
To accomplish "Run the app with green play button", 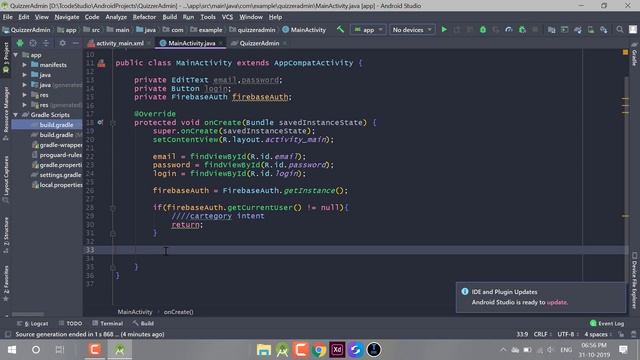I will (444, 30).
